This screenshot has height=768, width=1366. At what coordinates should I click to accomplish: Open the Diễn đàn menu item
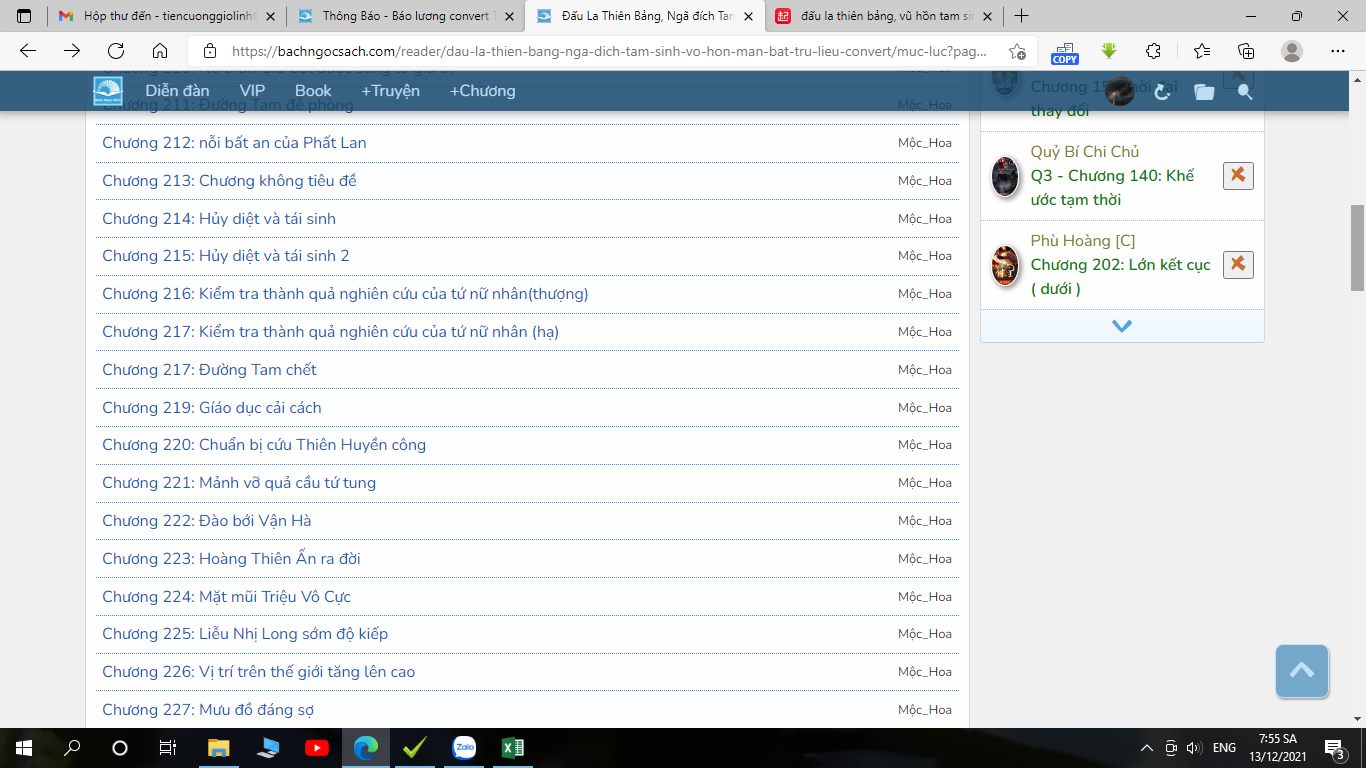pyautogui.click(x=177, y=91)
